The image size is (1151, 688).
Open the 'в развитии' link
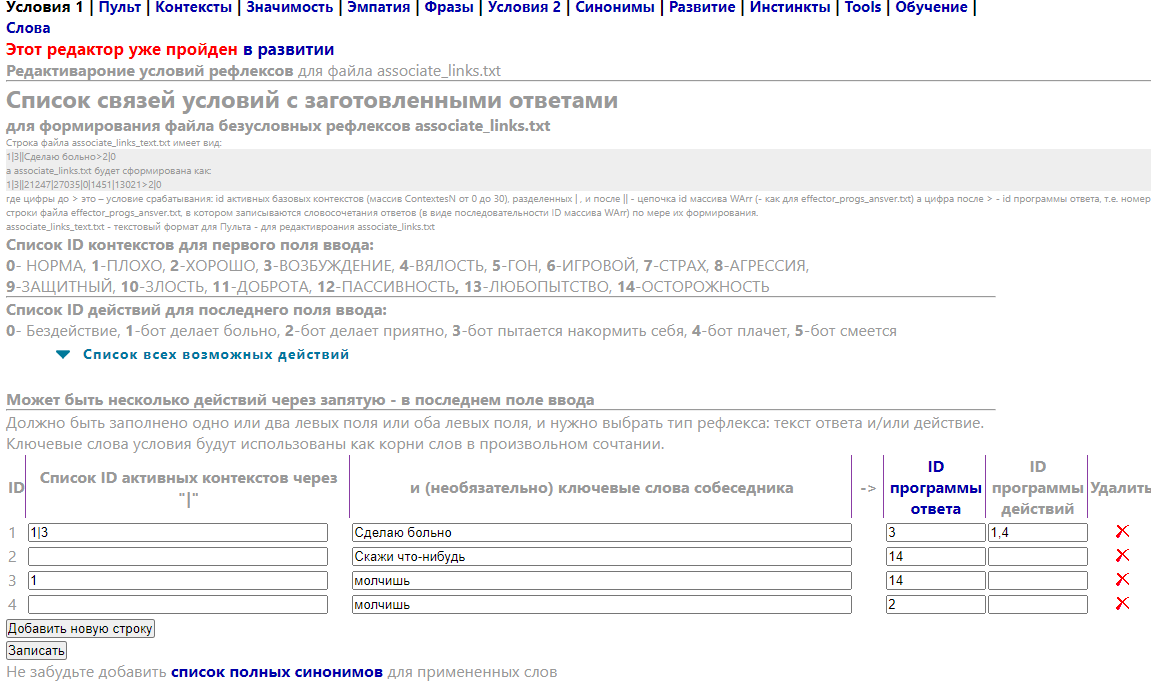click(289, 49)
